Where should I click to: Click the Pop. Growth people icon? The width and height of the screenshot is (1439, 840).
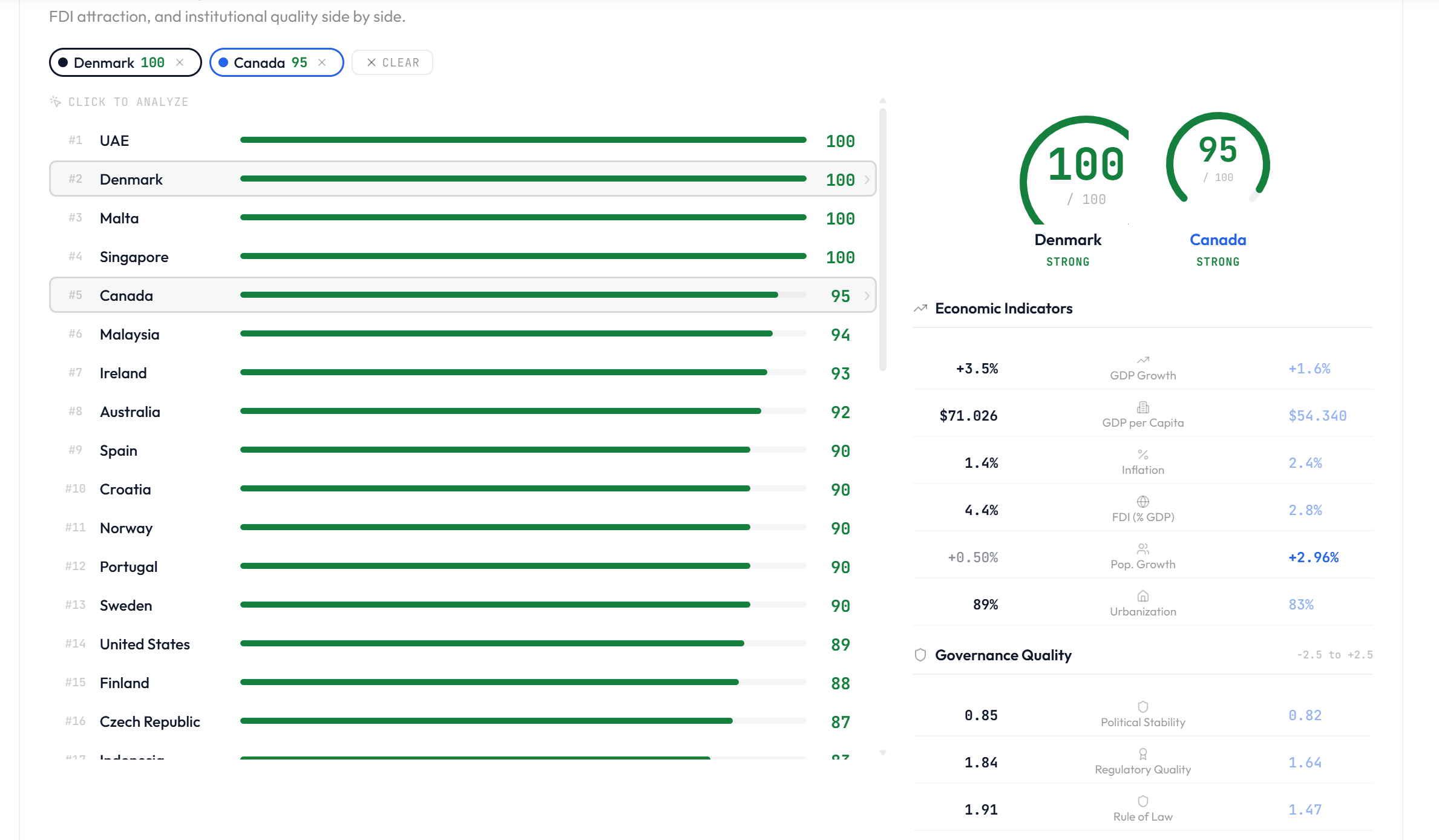tap(1142, 549)
